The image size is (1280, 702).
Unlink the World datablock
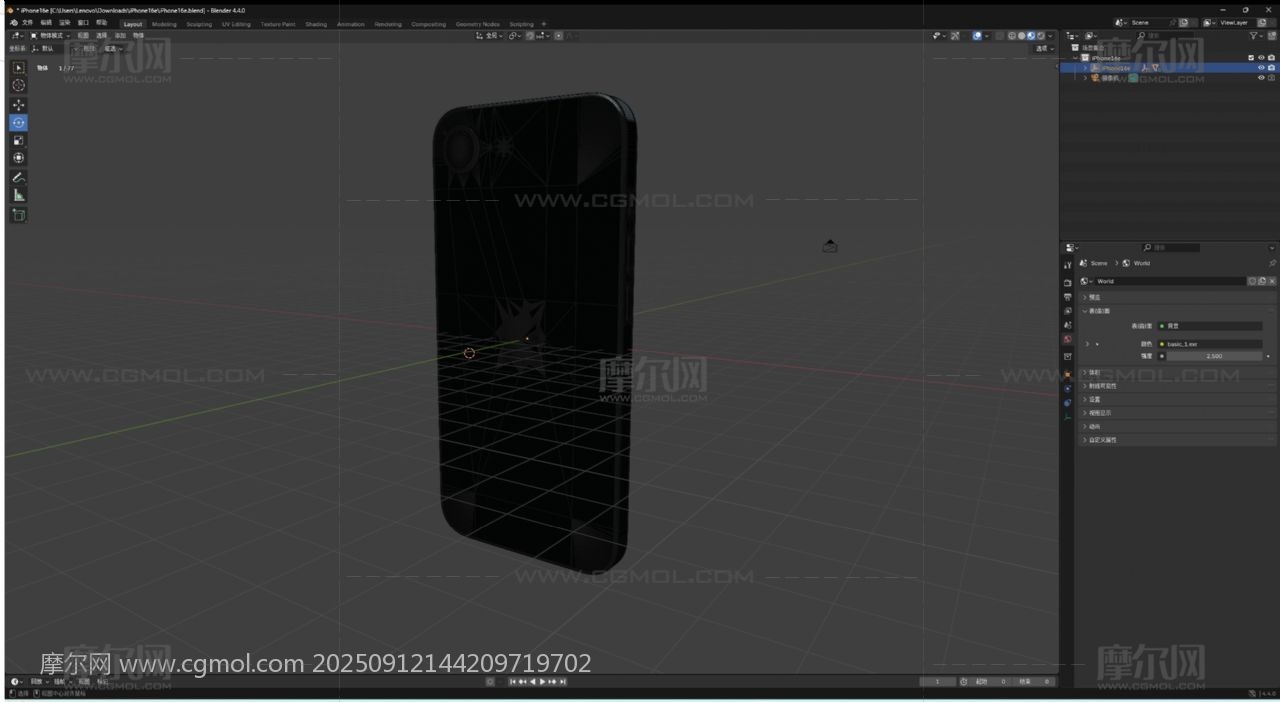coord(1272,281)
